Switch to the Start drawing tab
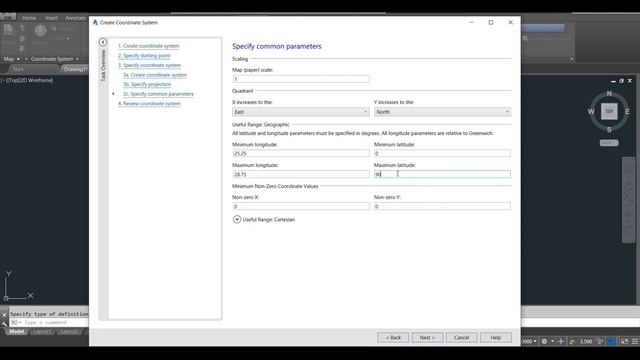 (x=18, y=69)
